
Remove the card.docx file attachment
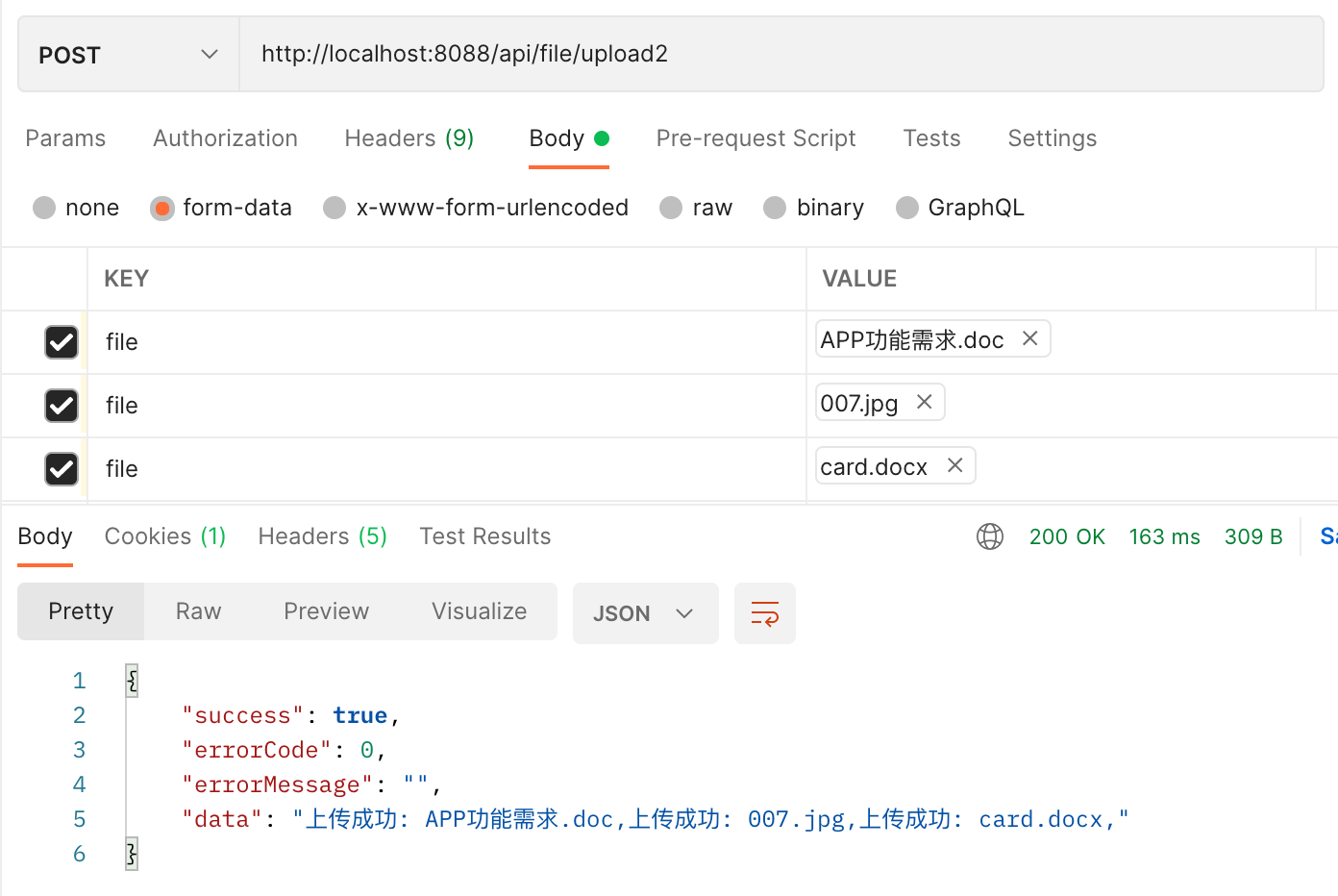(954, 465)
